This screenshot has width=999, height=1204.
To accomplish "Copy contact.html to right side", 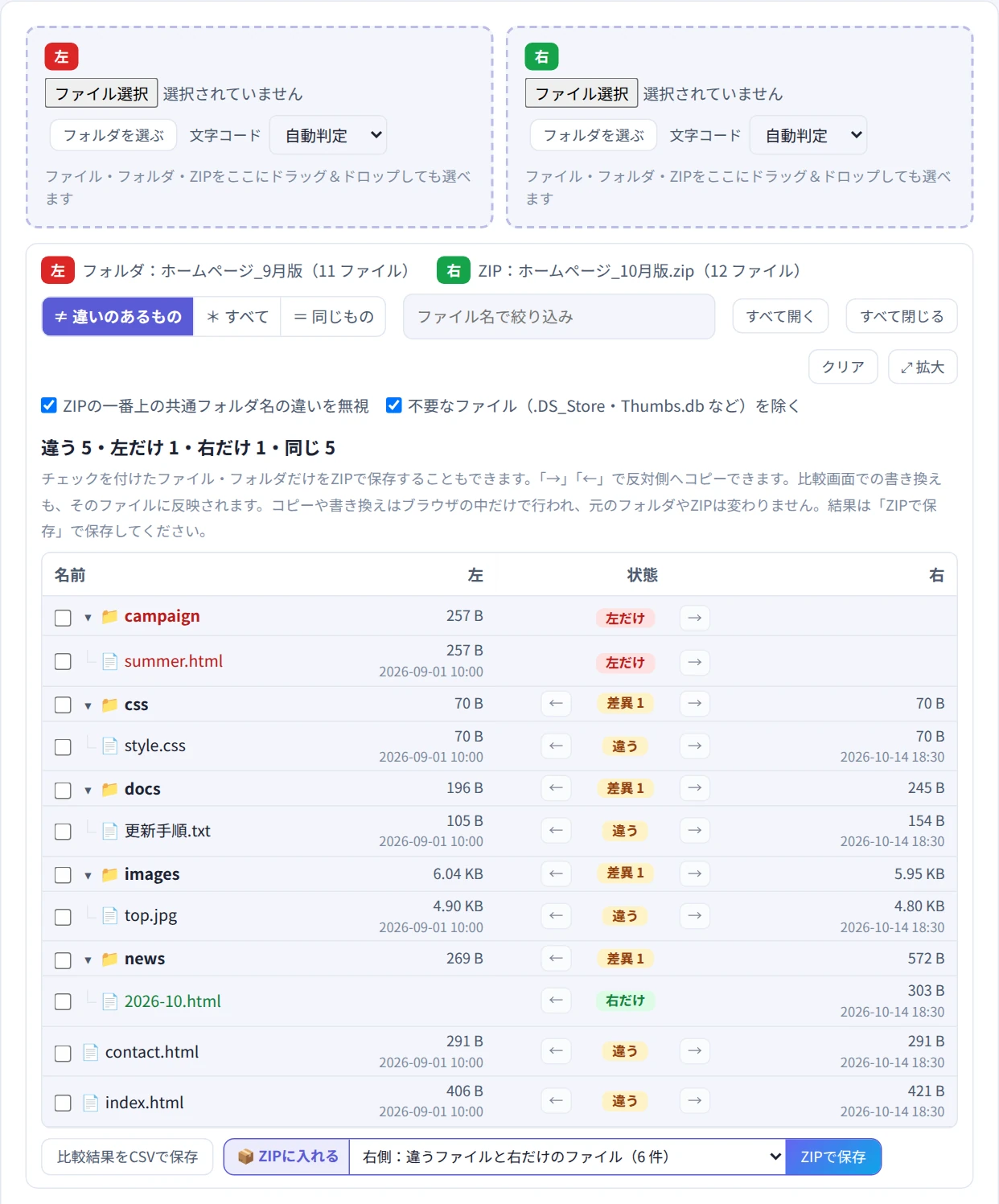I will pos(694,1050).
